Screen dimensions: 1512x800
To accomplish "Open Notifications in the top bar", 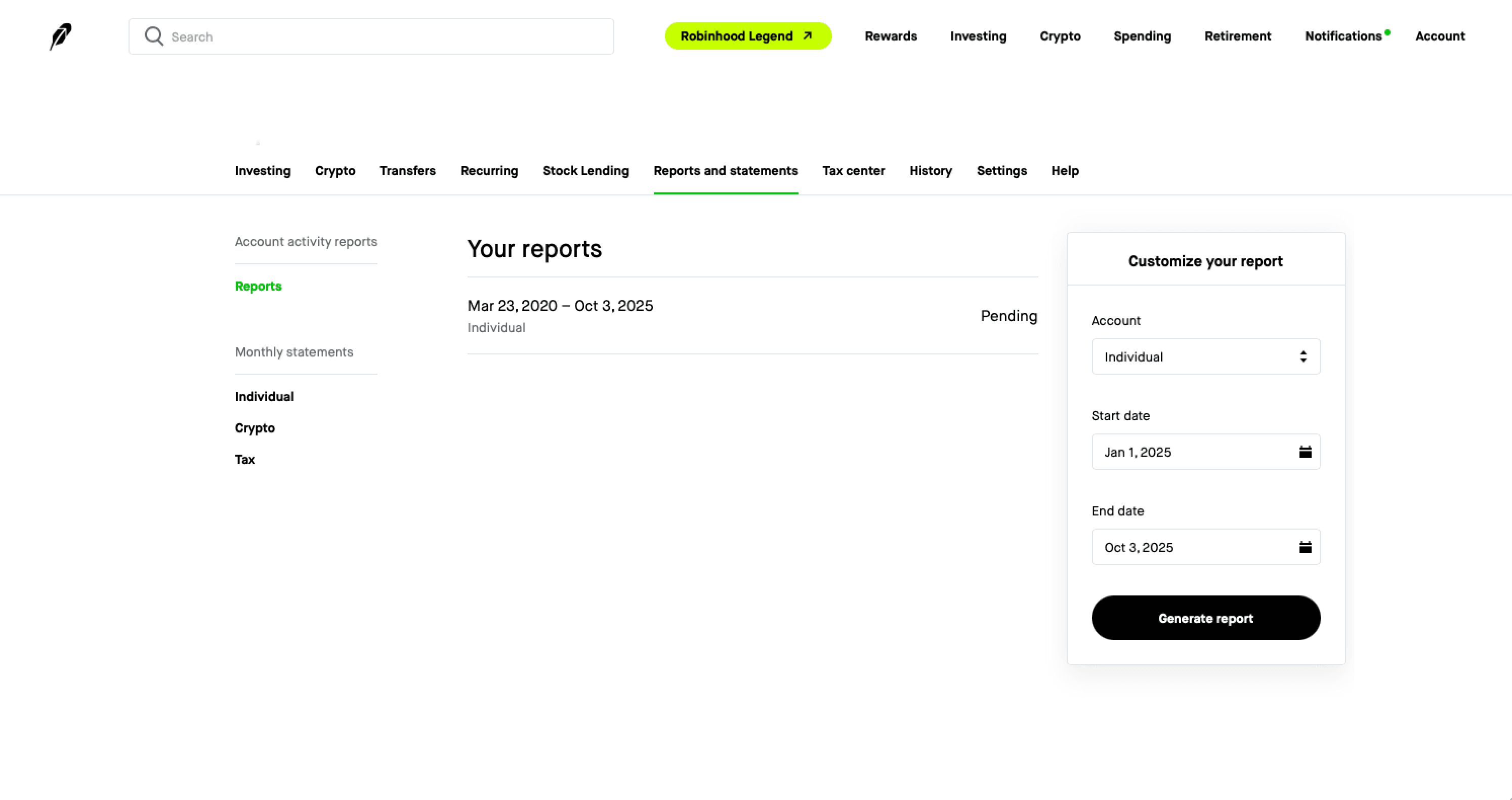I will coord(1343,36).
